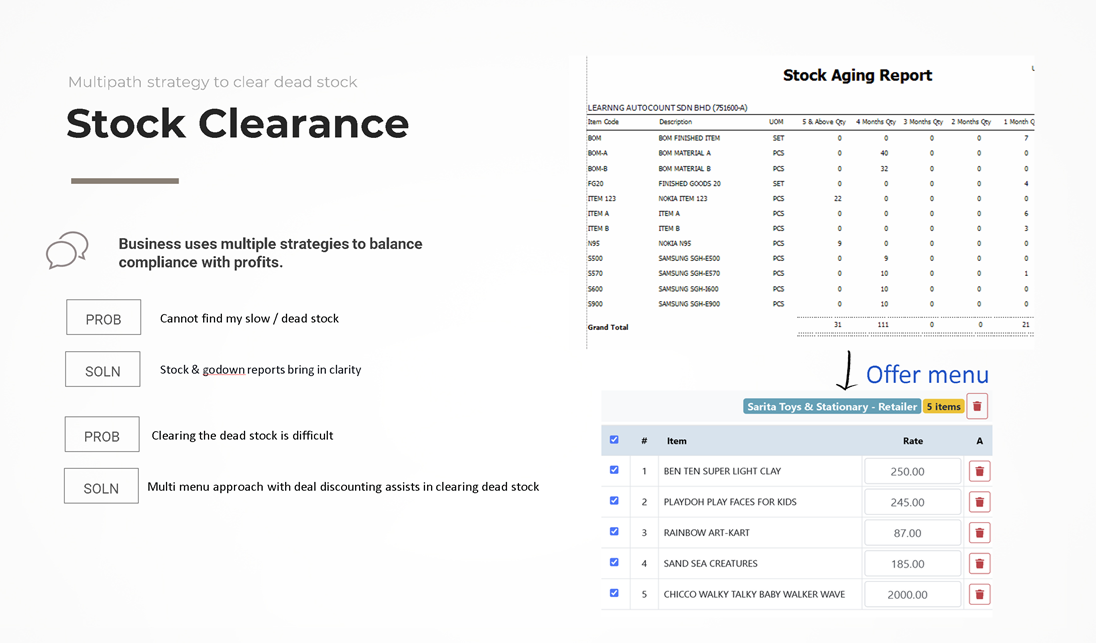This screenshot has width=1096, height=643.
Task: Click the NOKIA N95 description
Action: coord(675,243)
